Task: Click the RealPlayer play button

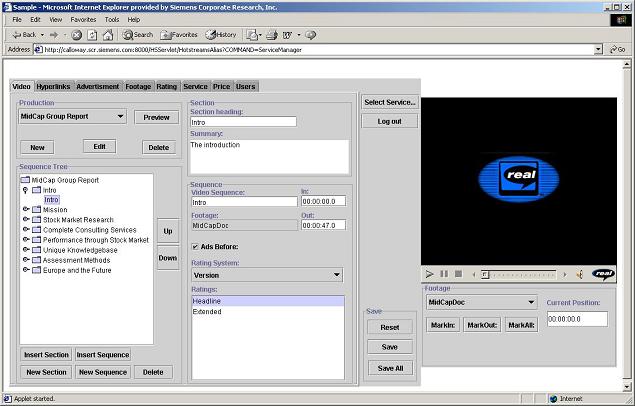Action: coord(430,274)
